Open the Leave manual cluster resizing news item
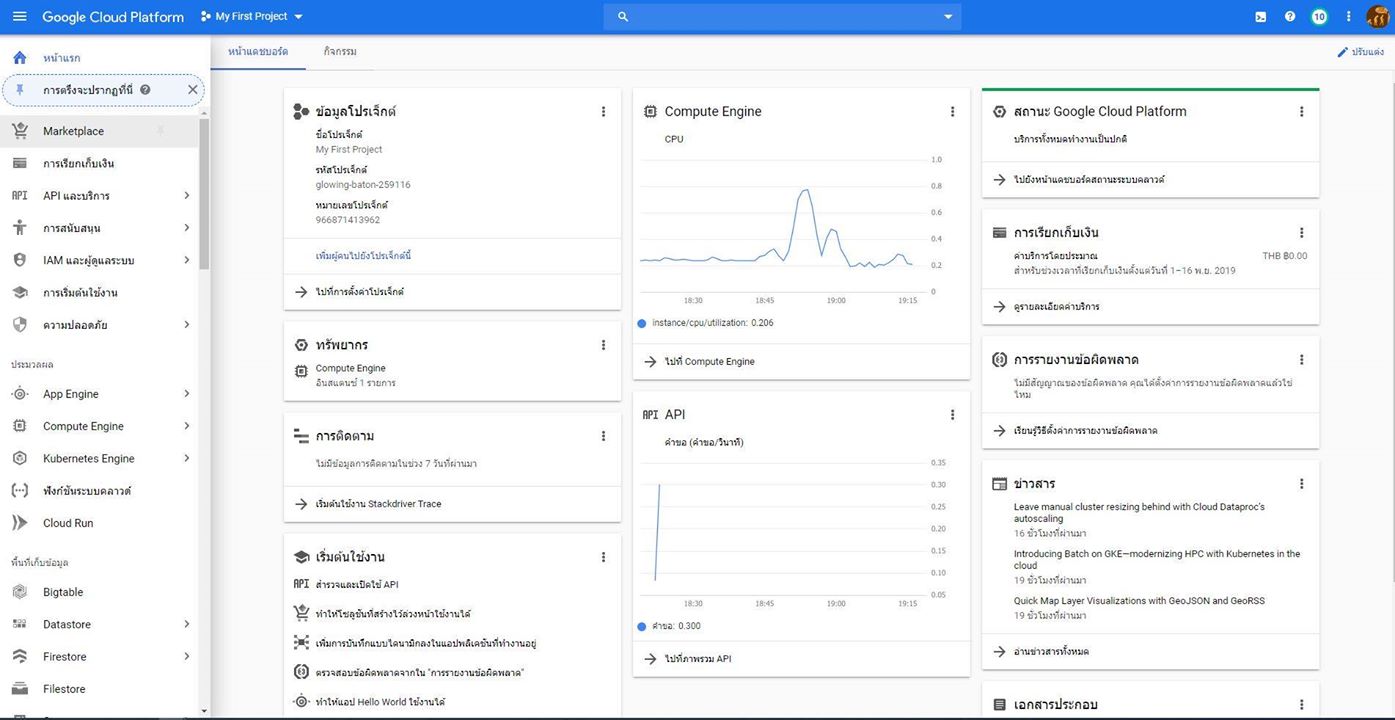This screenshot has height=720, width=1395. 1139,513
